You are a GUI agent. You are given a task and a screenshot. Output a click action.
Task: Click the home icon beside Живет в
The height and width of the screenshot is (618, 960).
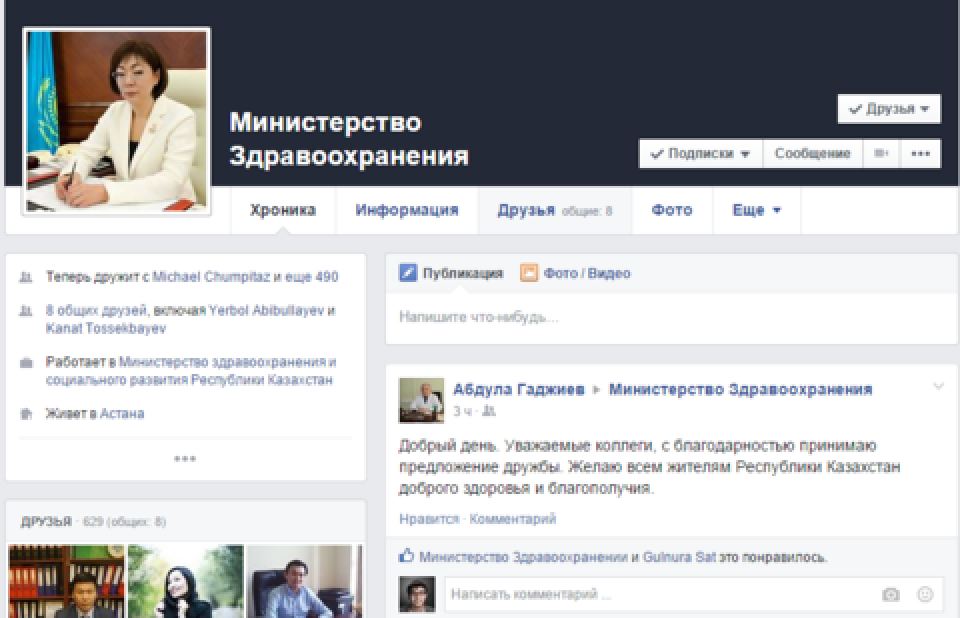[x=26, y=413]
